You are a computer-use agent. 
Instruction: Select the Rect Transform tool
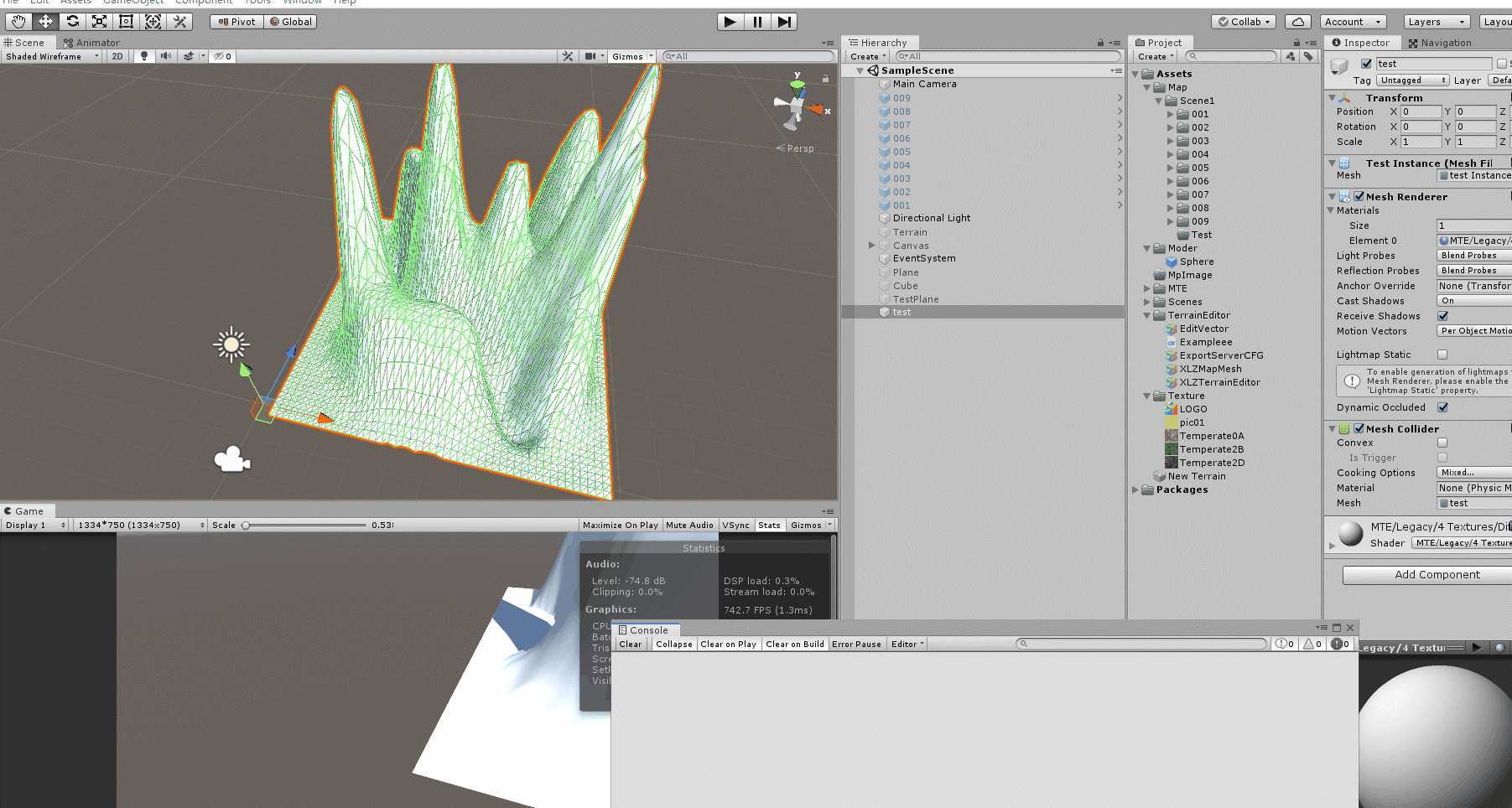[x=126, y=22]
